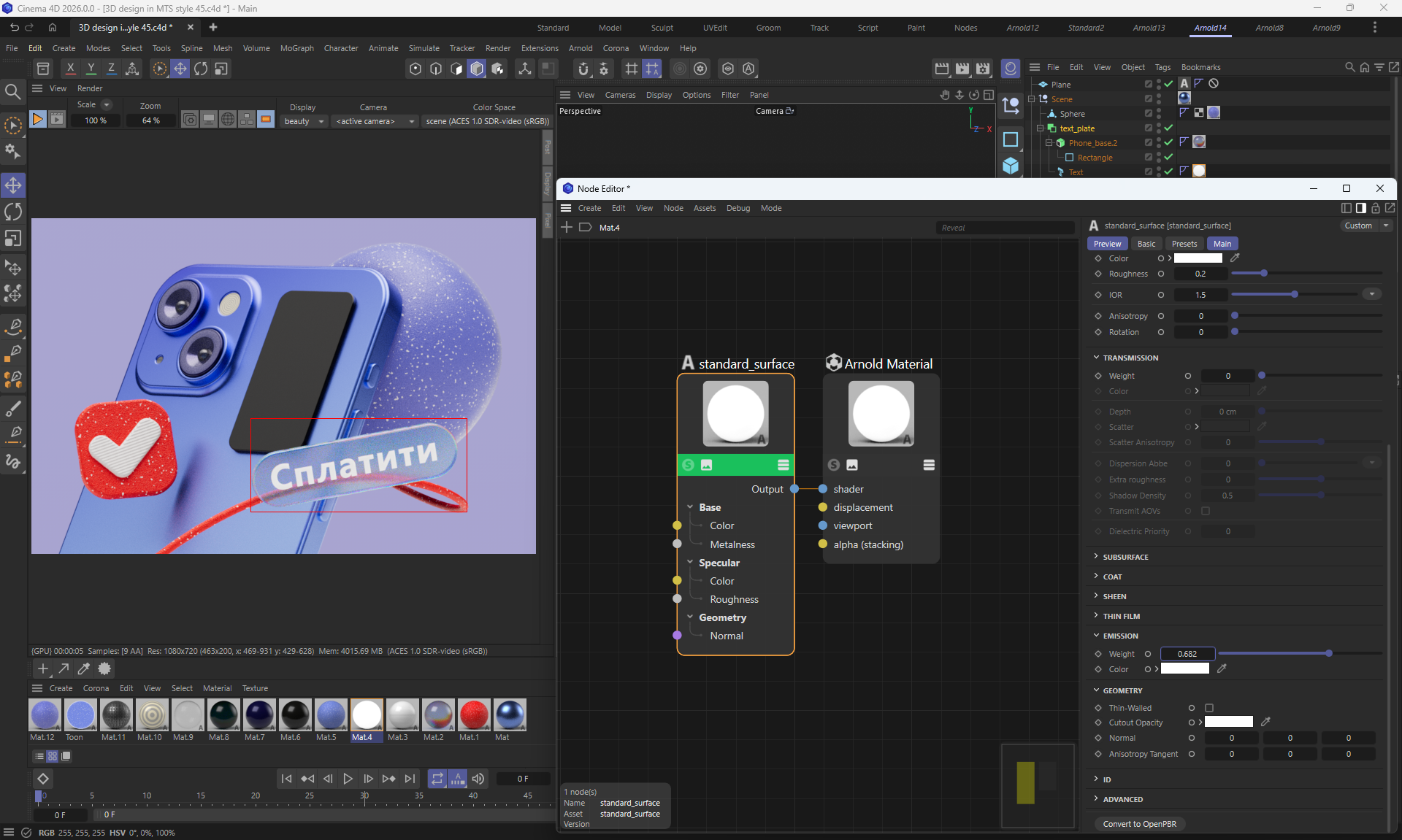The image size is (1402, 840).
Task: Click the Convert to OpenPBR button
Action: tap(1139, 824)
